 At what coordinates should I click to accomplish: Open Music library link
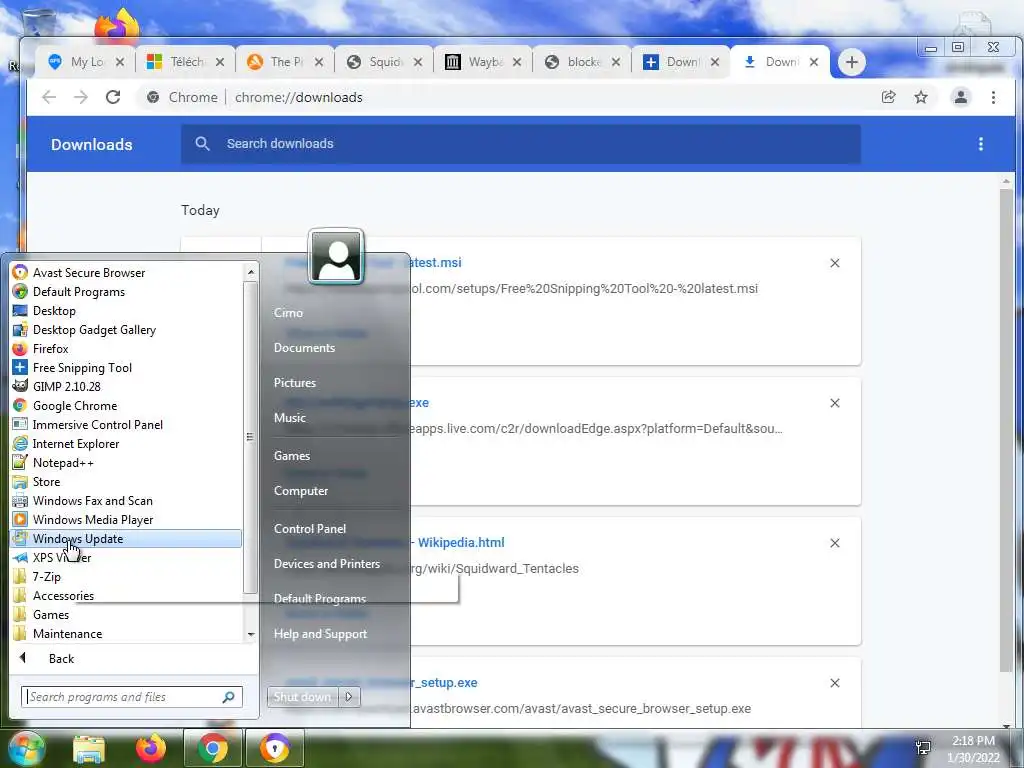(289, 417)
